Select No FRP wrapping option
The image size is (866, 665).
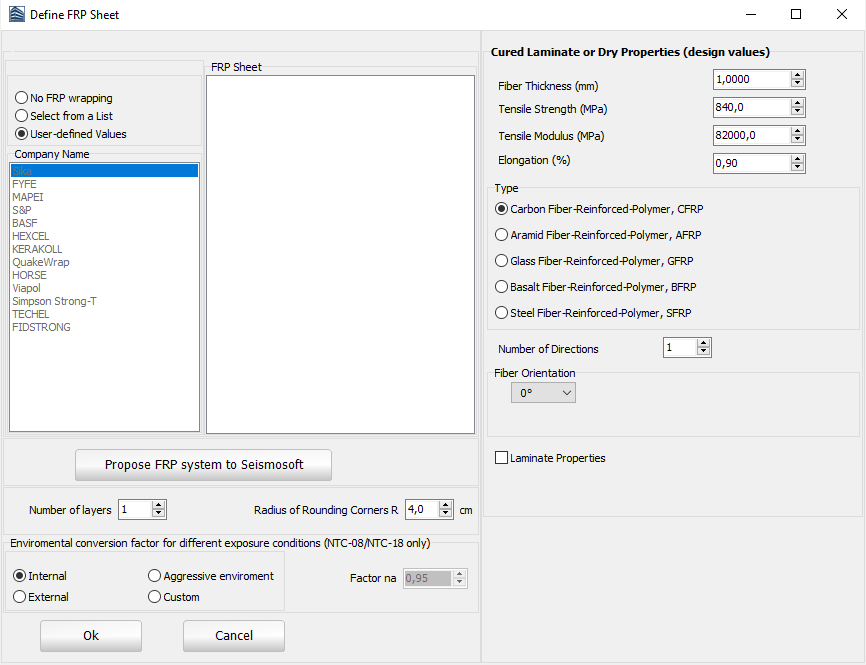tap(22, 98)
